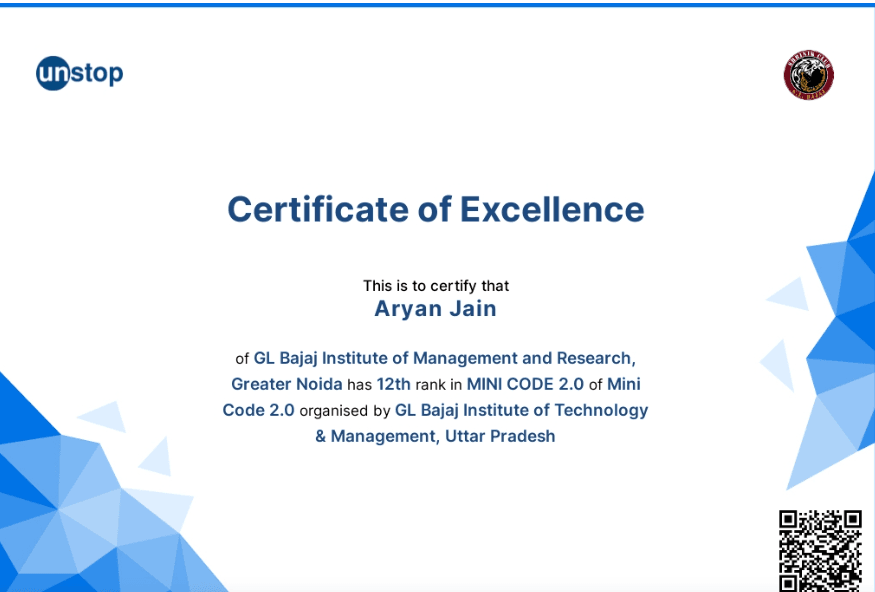Click the "12th" rank text

coord(393,384)
